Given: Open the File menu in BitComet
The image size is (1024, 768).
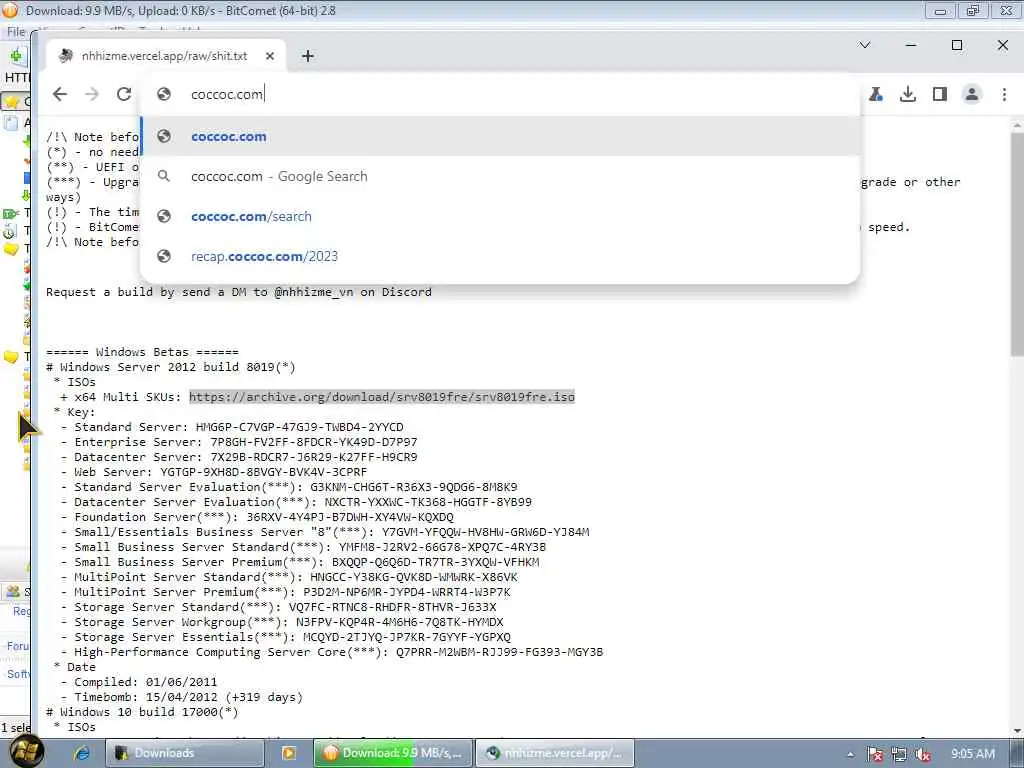Looking at the screenshot, I should pos(16,31).
